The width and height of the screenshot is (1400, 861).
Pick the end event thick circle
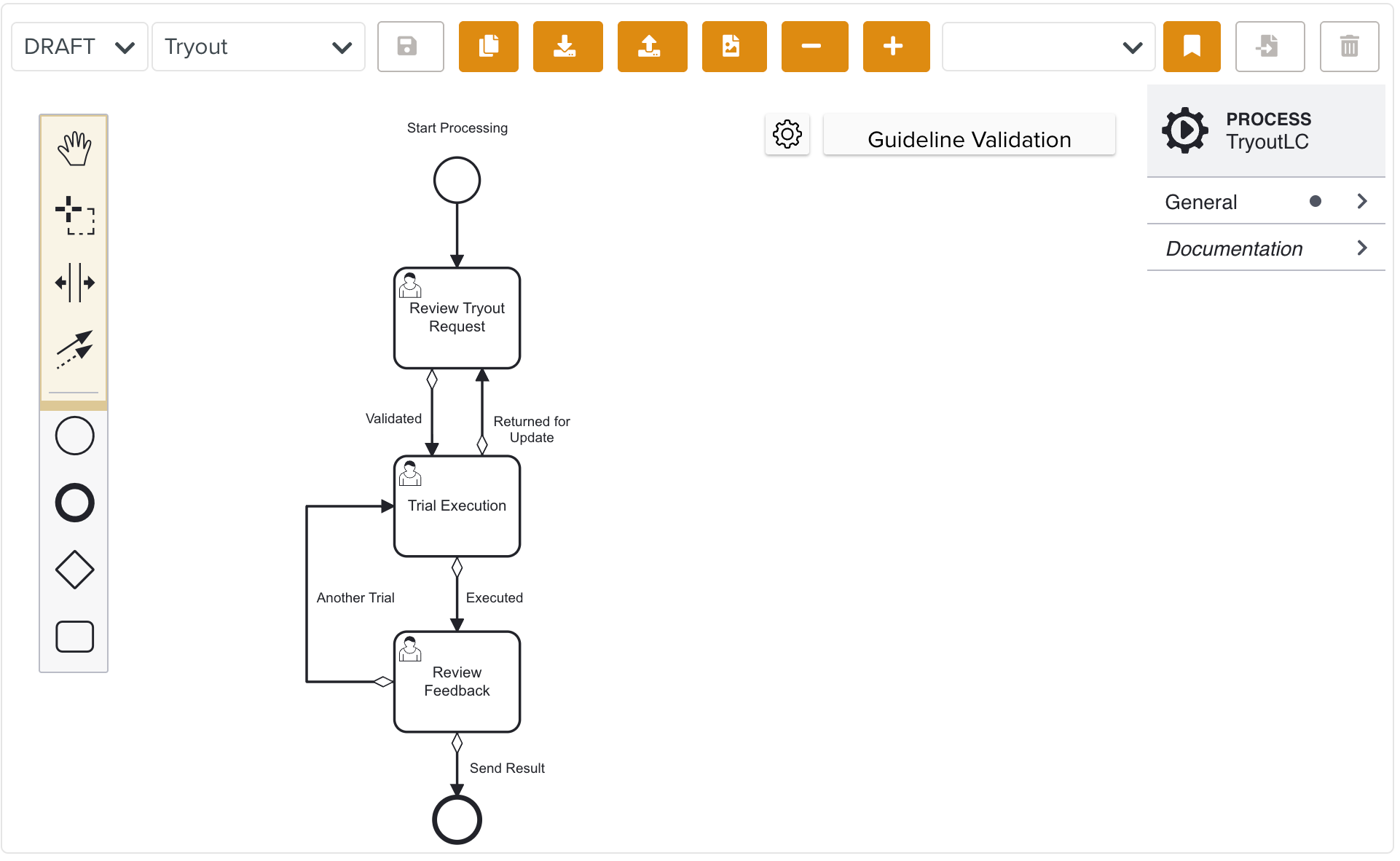click(x=74, y=503)
